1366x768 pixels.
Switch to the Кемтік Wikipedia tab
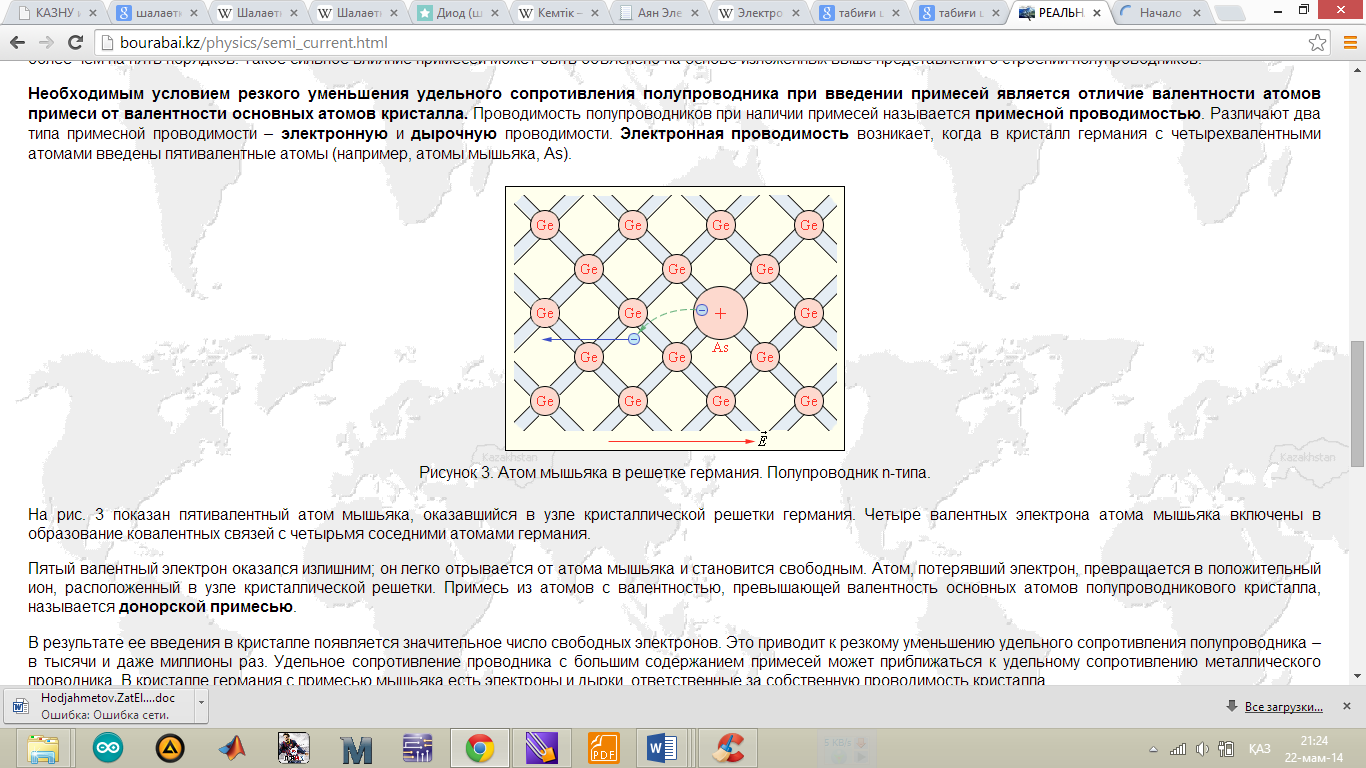[x=559, y=14]
